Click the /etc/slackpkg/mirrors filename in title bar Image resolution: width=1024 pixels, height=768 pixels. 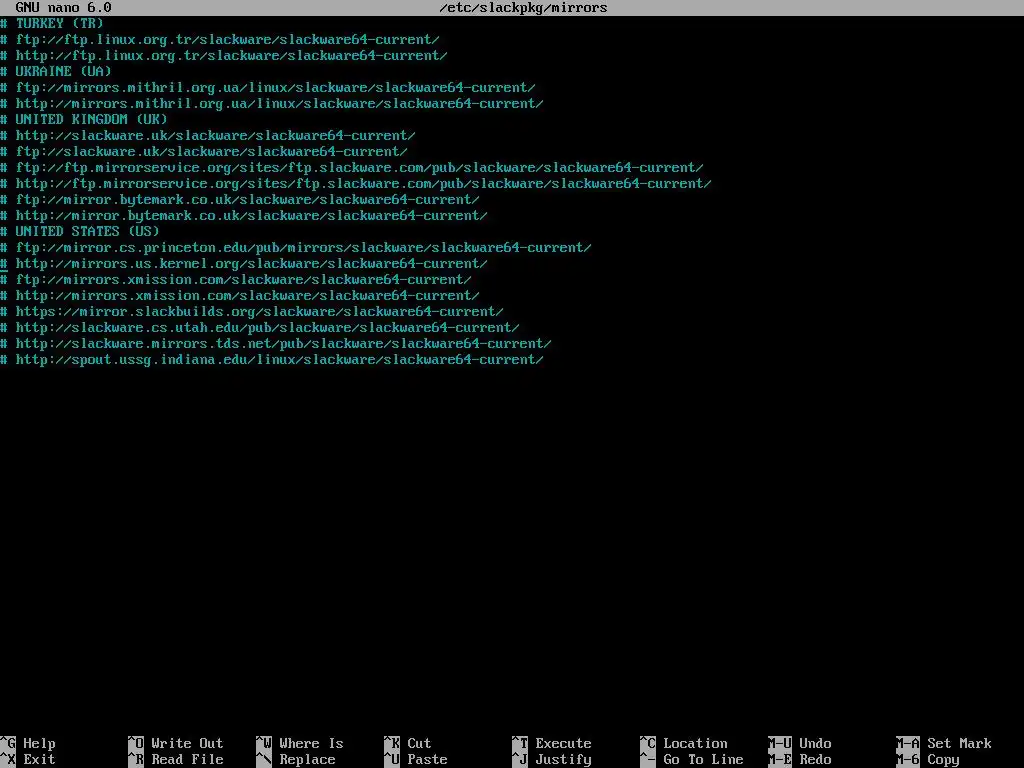[524, 8]
